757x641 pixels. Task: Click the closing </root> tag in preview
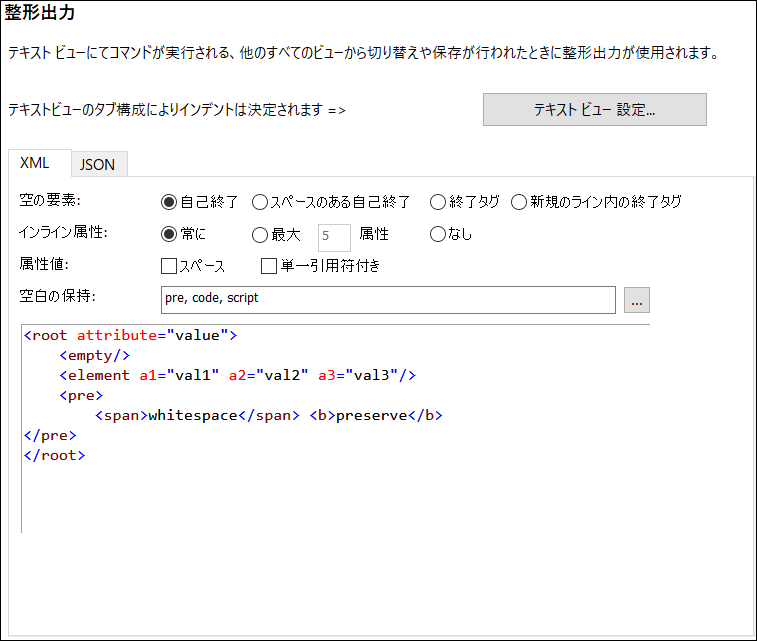pos(54,456)
